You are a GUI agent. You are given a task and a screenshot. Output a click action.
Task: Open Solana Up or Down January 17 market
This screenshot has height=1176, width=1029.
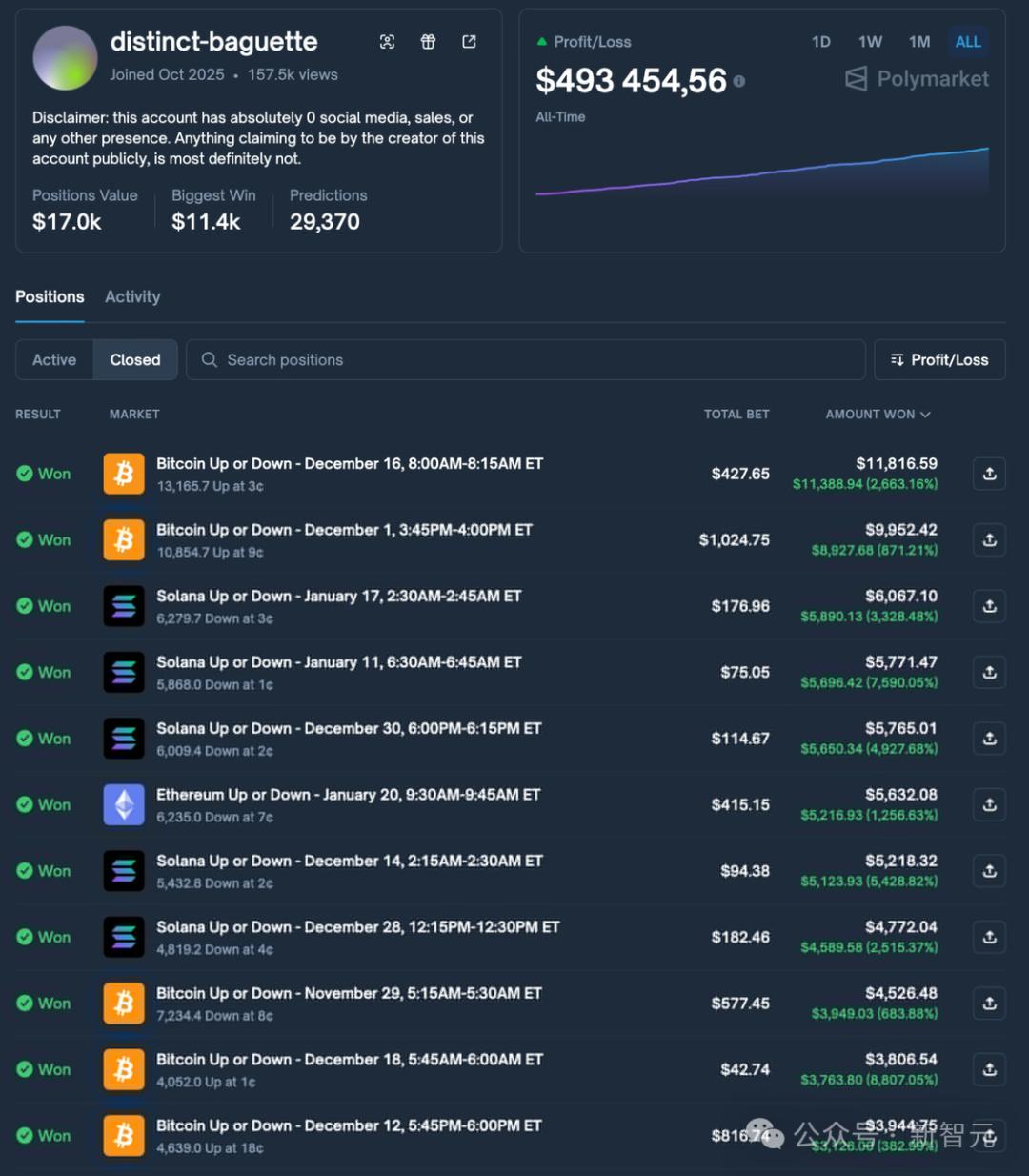coord(339,597)
